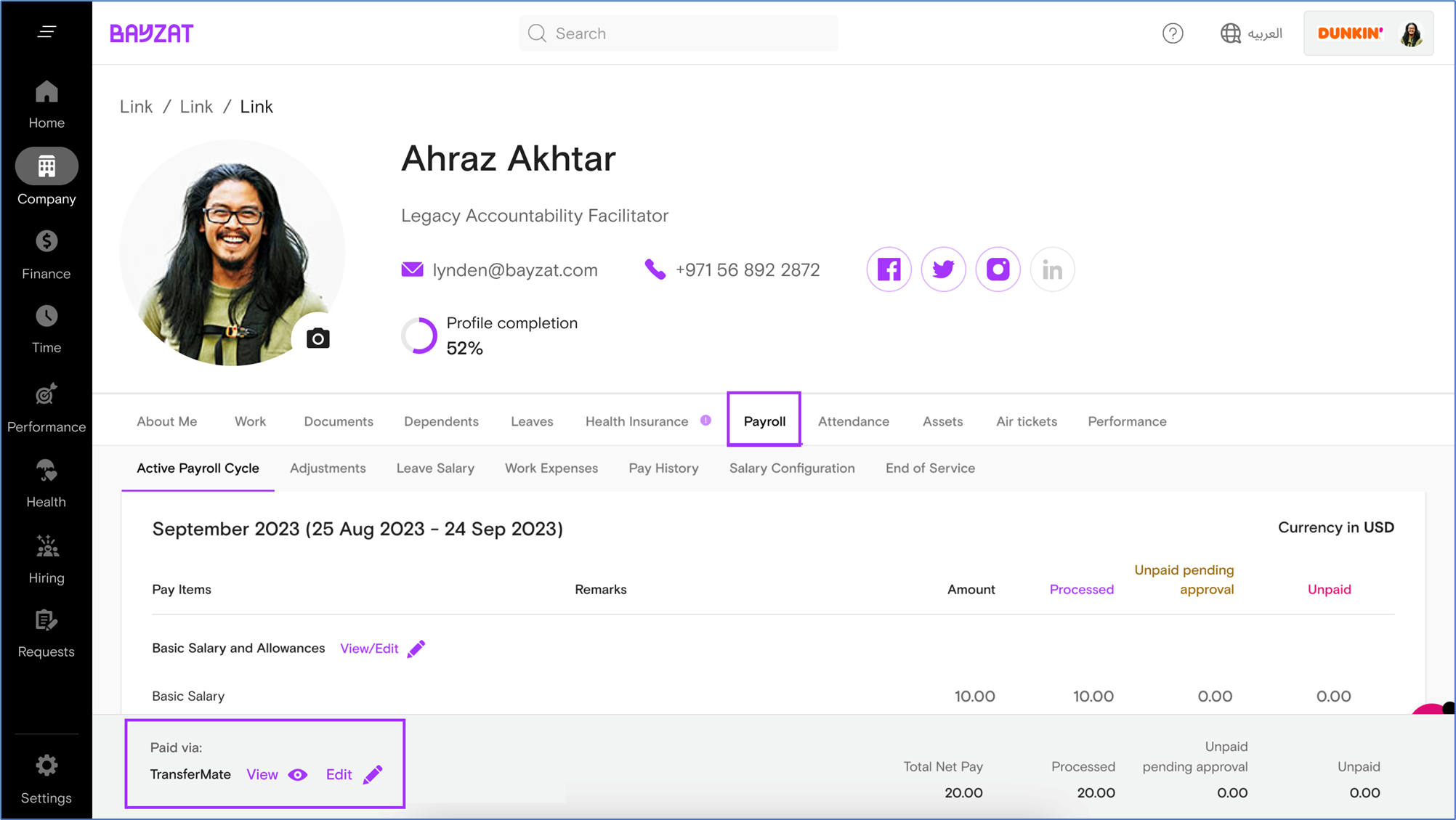Open the Assets tab

coord(942,421)
